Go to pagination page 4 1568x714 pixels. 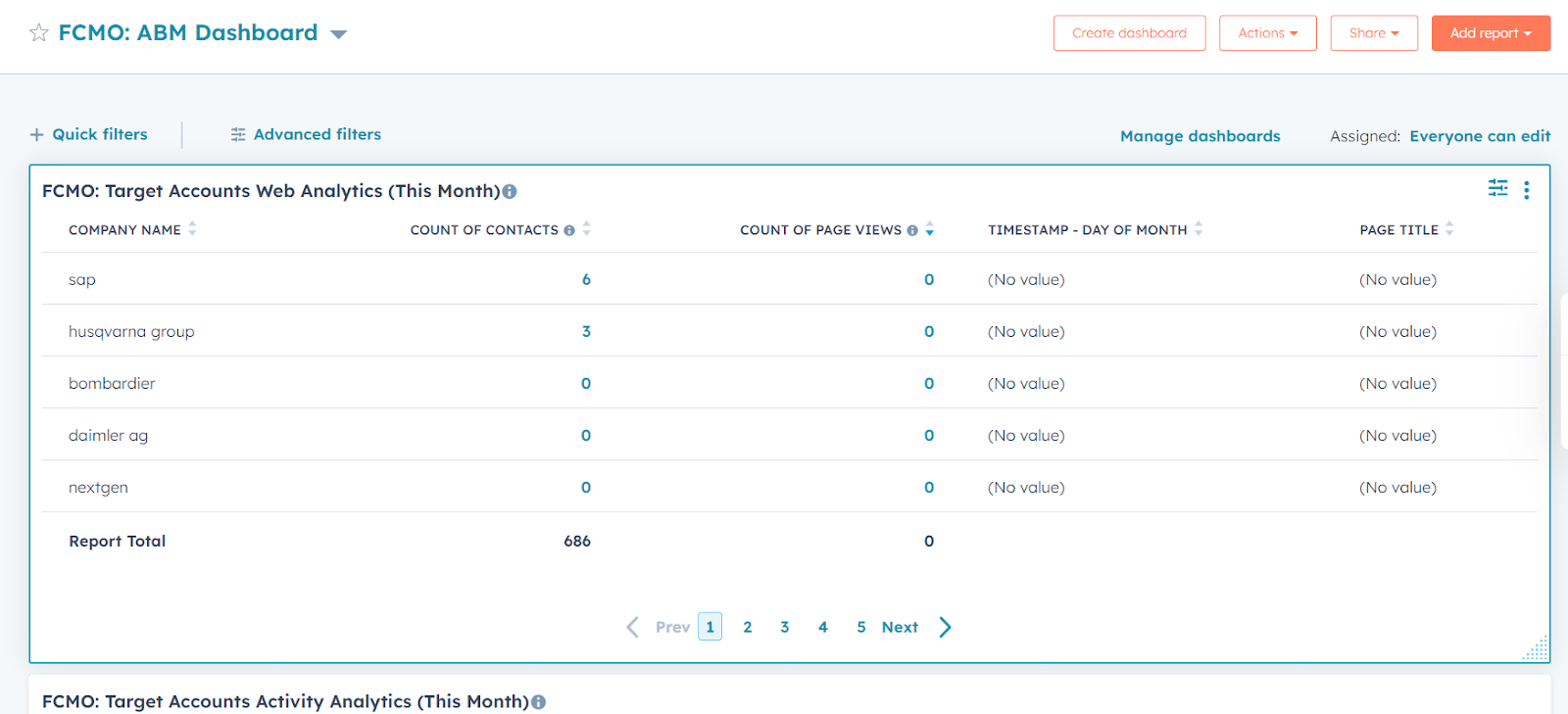(823, 627)
